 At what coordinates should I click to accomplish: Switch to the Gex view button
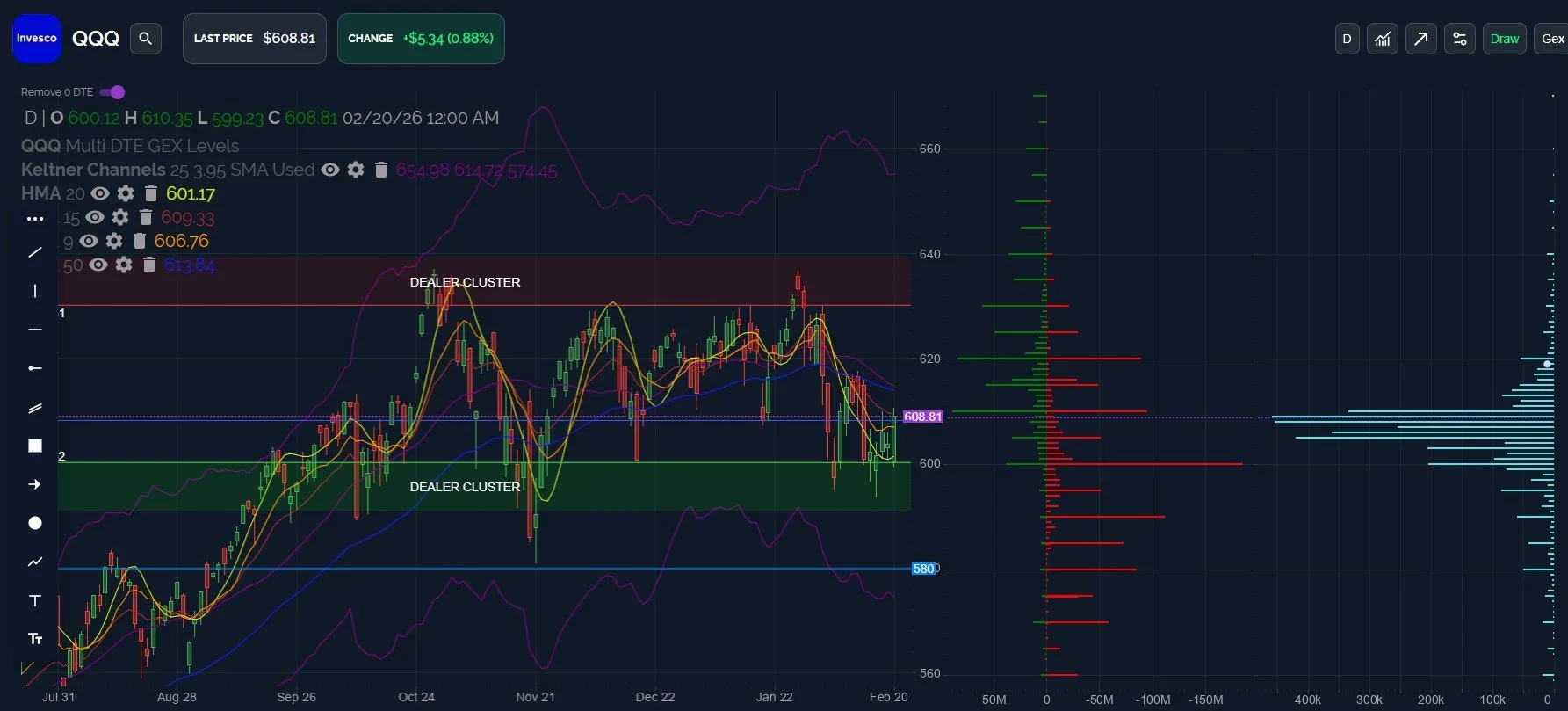pos(1551,39)
